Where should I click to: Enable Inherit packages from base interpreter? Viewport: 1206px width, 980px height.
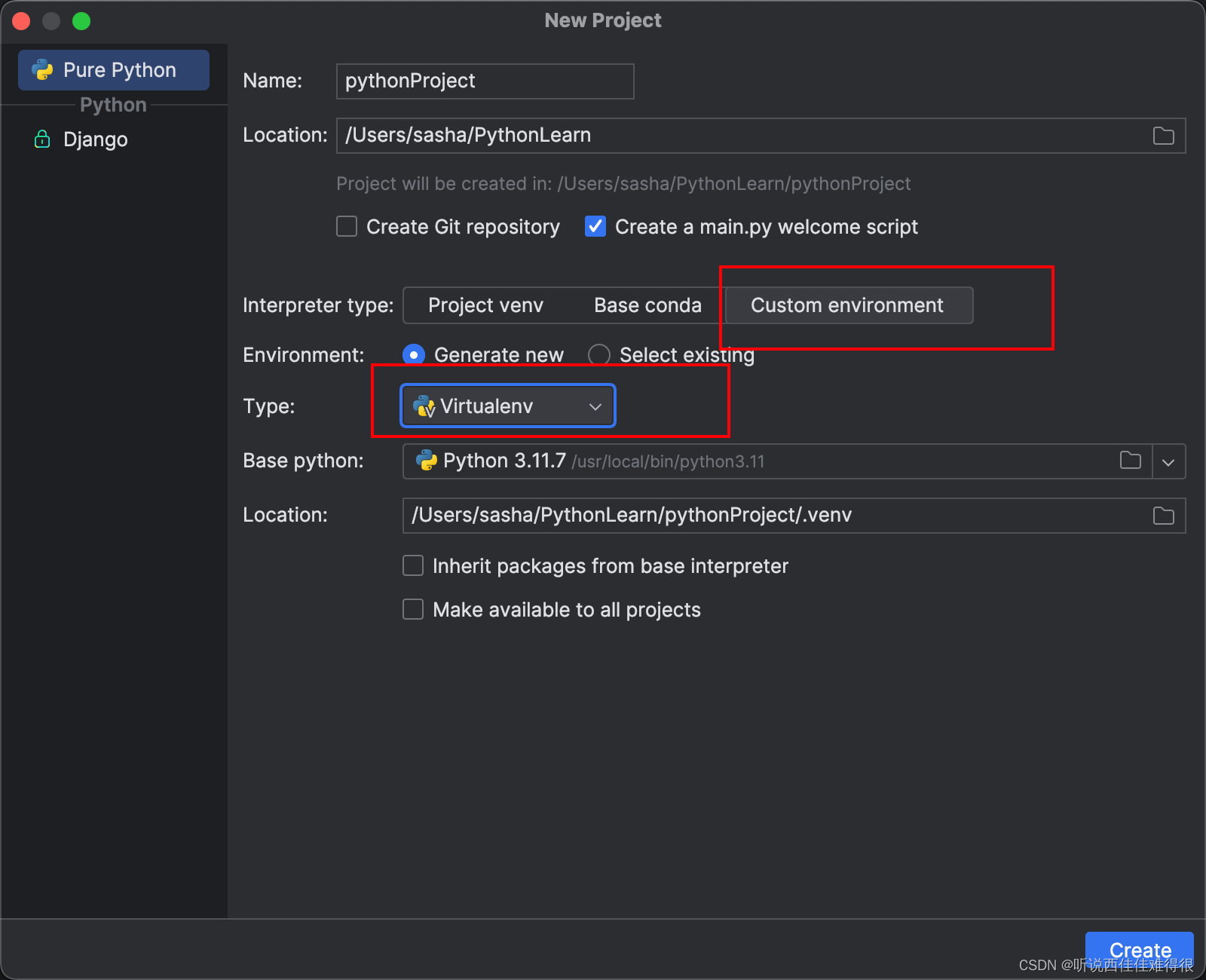click(413, 565)
